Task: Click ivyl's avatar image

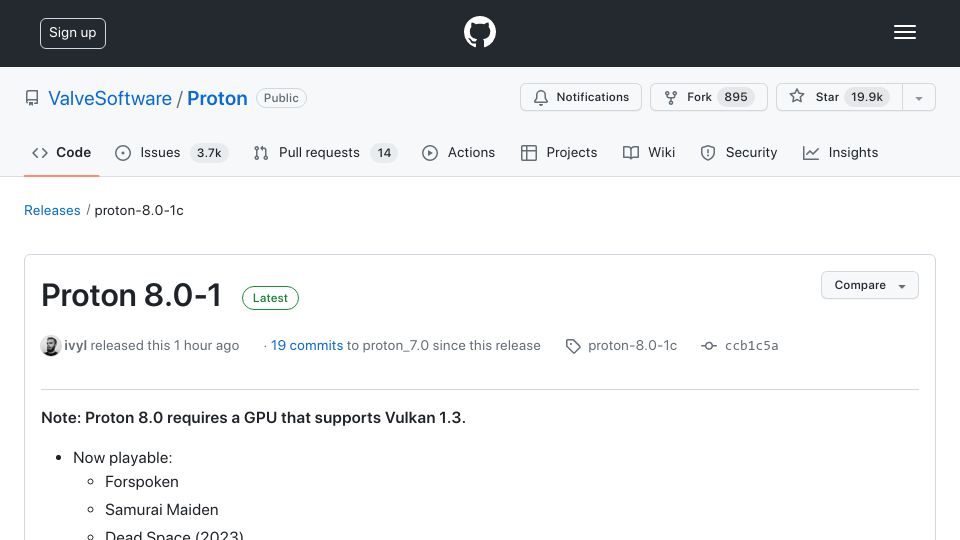Action: click(51, 346)
